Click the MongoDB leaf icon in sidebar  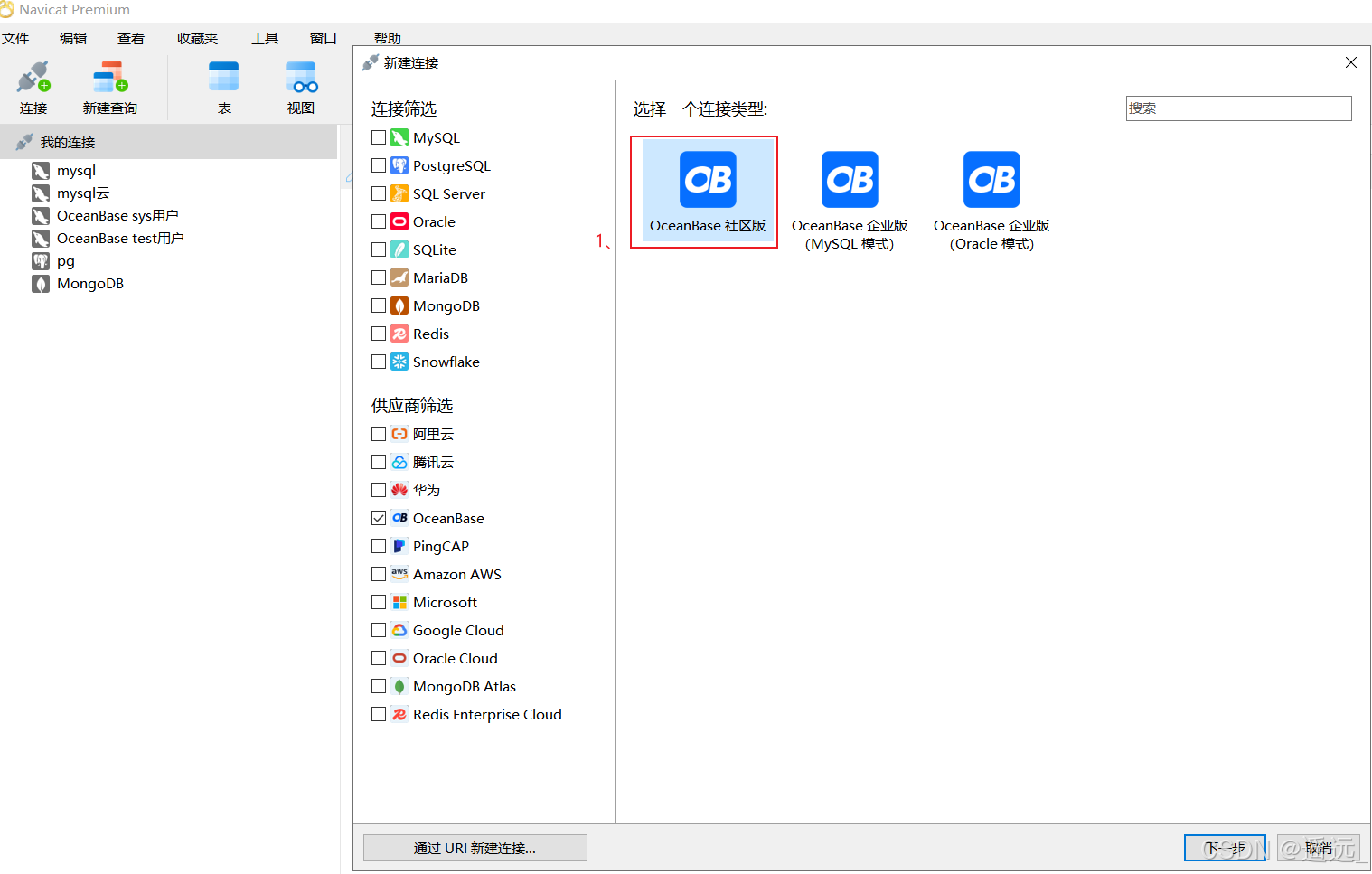[41, 284]
